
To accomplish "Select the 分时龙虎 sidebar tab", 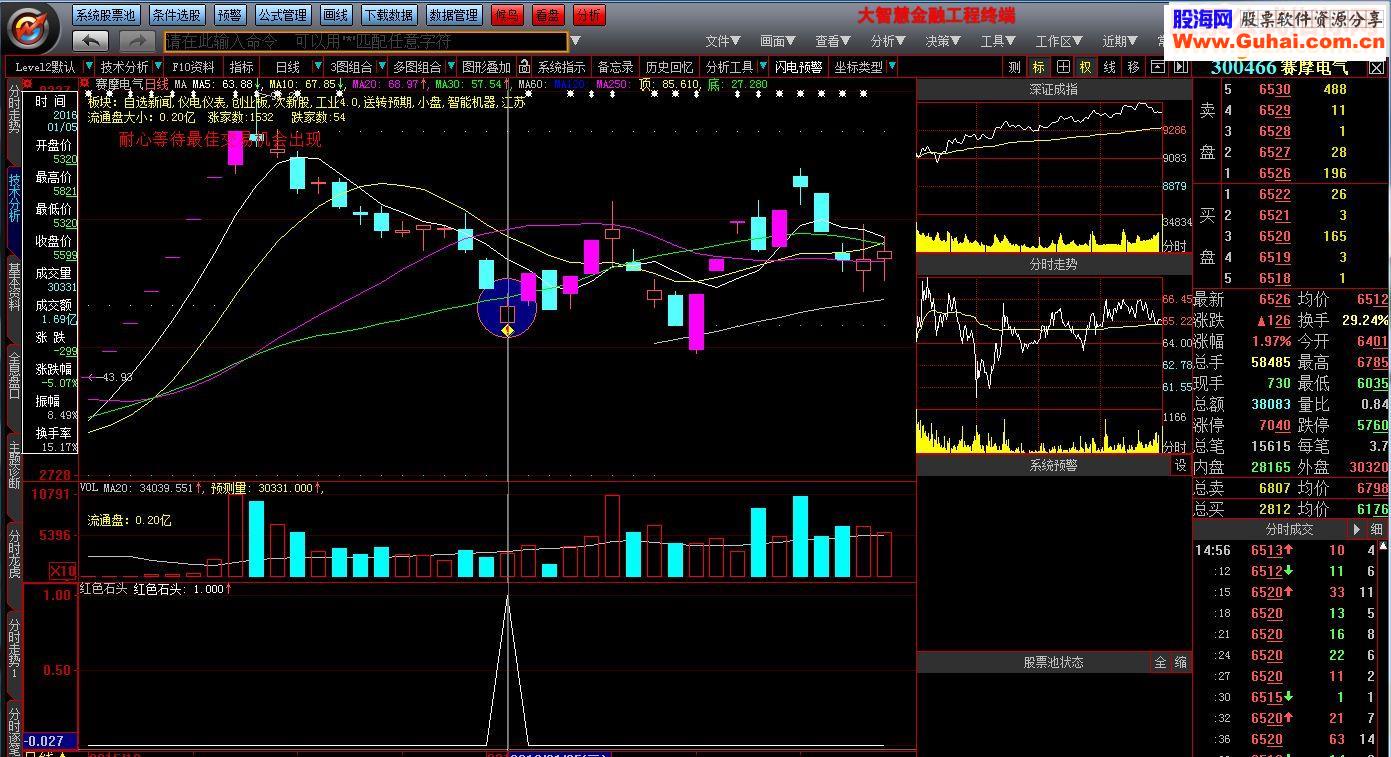I will pyautogui.click(x=14, y=553).
